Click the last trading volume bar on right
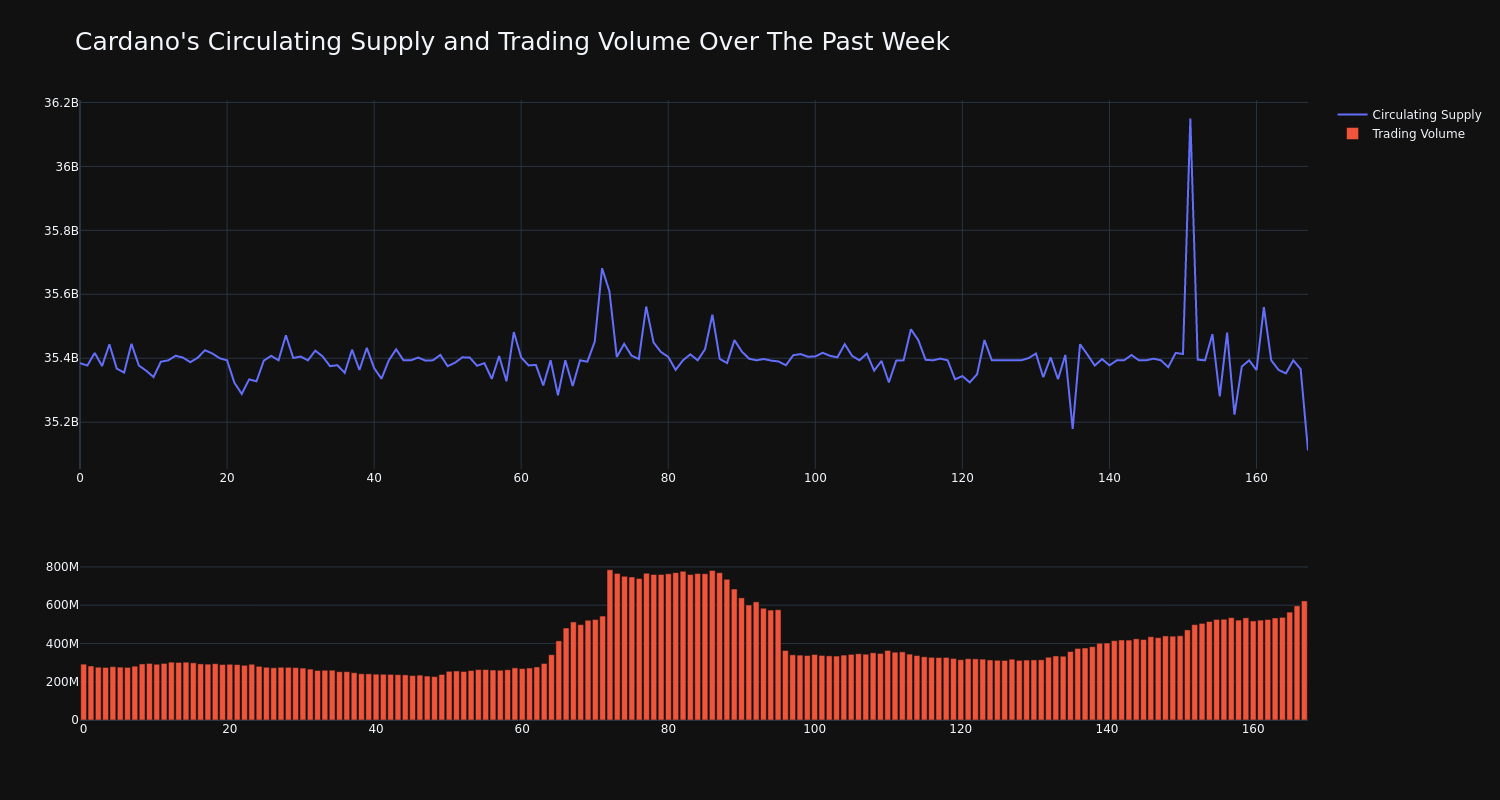Image resolution: width=1500 pixels, height=800 pixels. (x=1304, y=660)
